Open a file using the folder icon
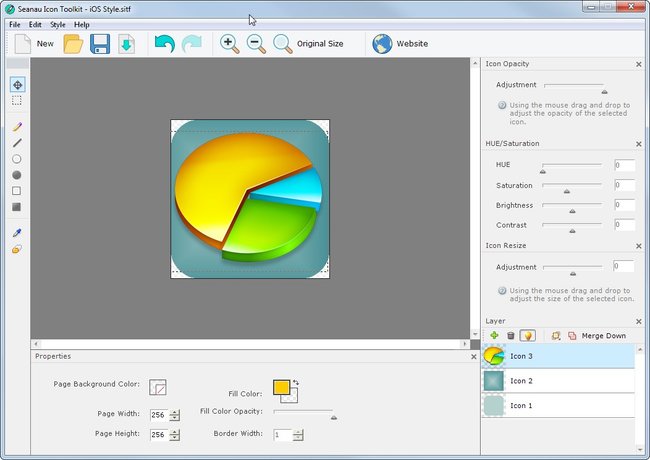This screenshot has width=650, height=460. pos(73,44)
